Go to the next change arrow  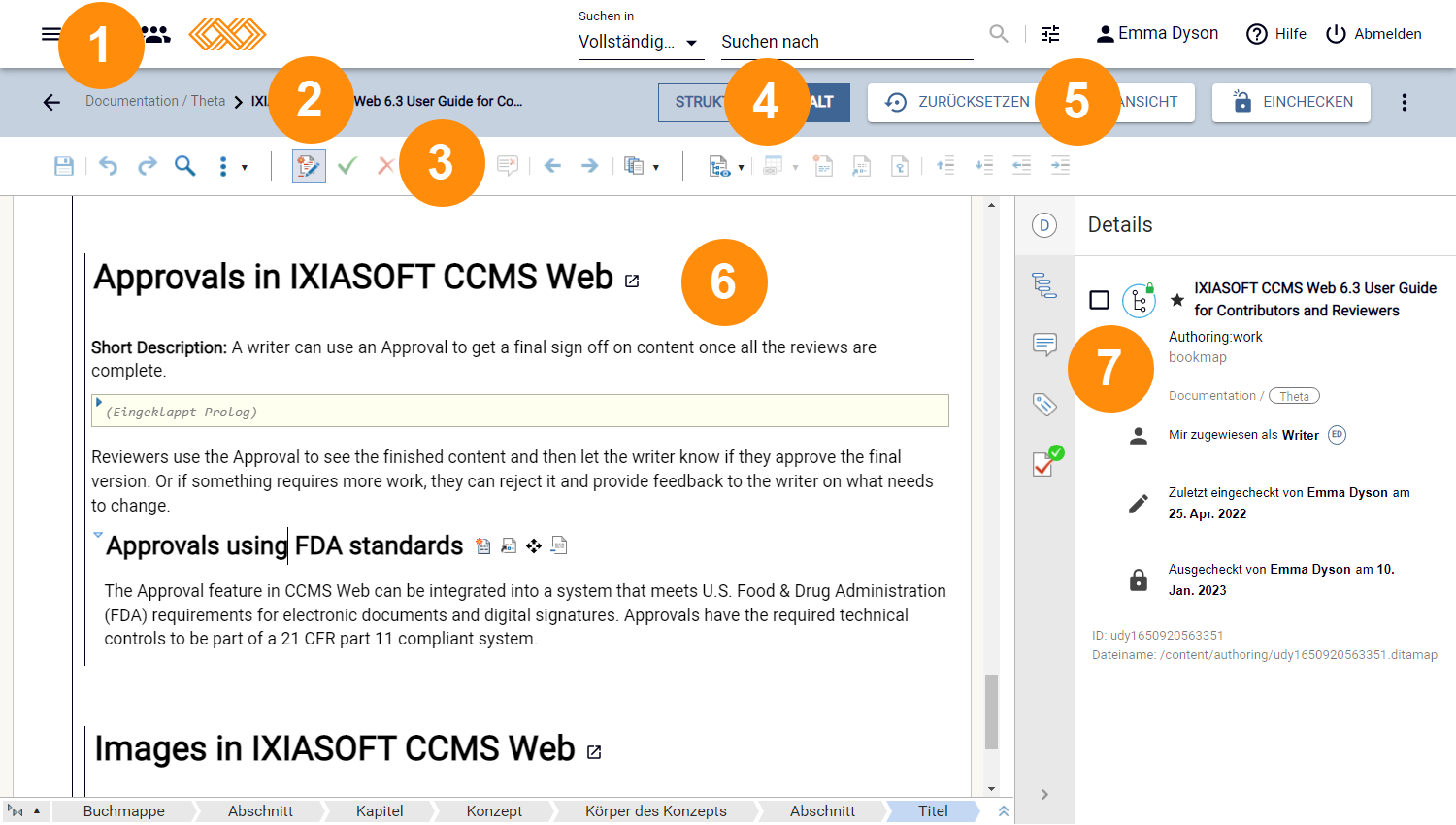(x=589, y=166)
